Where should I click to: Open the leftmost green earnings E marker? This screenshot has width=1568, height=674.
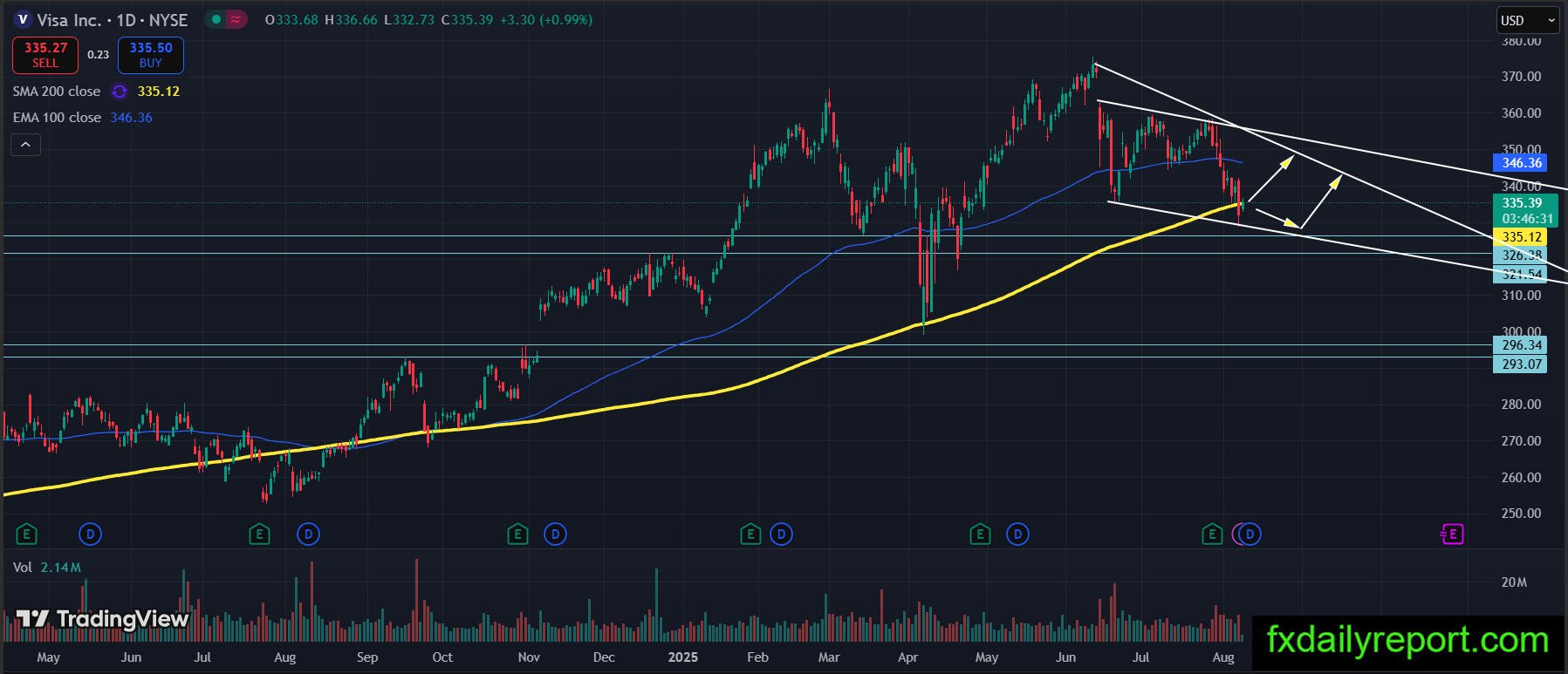[26, 534]
